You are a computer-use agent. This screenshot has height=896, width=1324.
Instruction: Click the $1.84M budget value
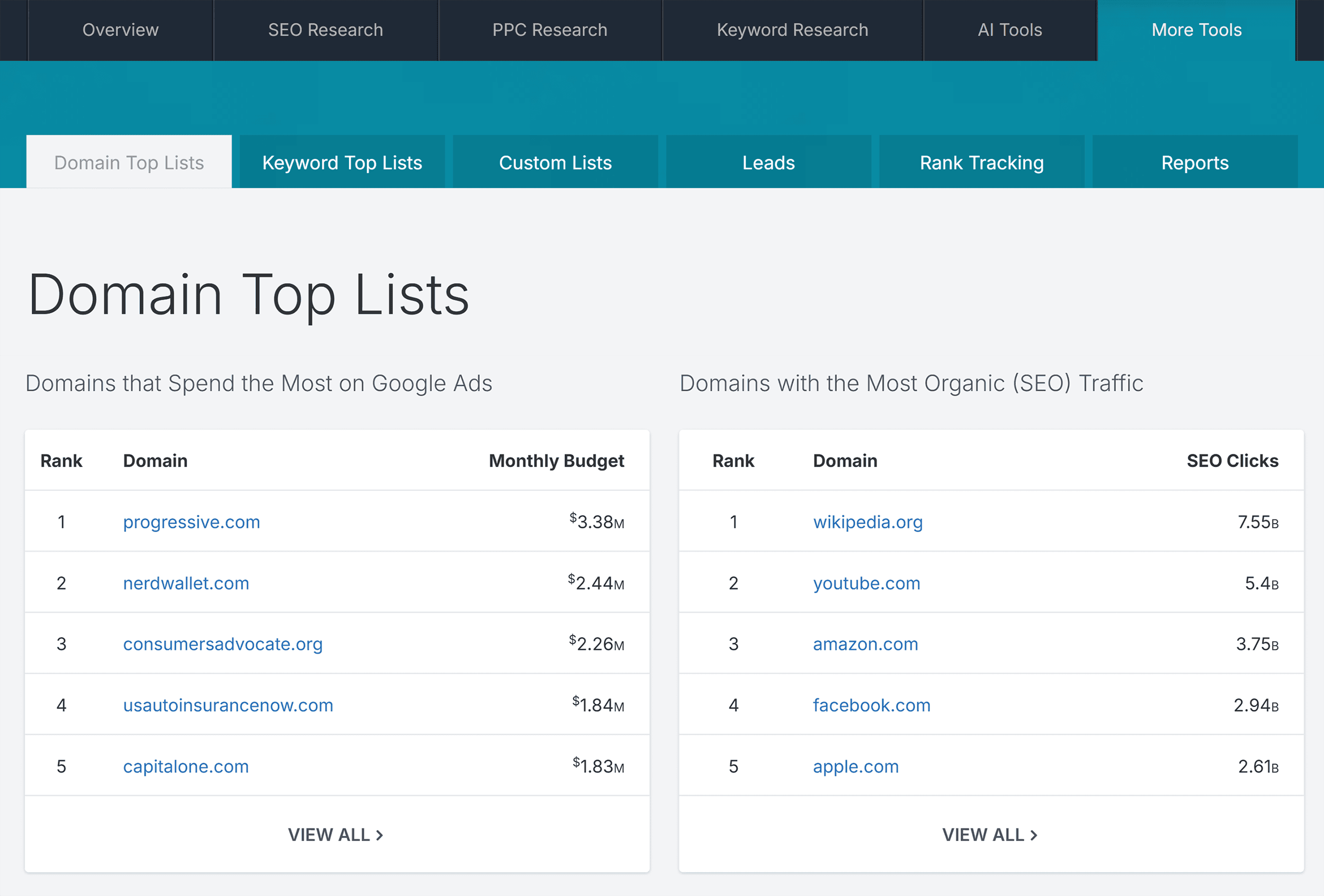tap(598, 704)
